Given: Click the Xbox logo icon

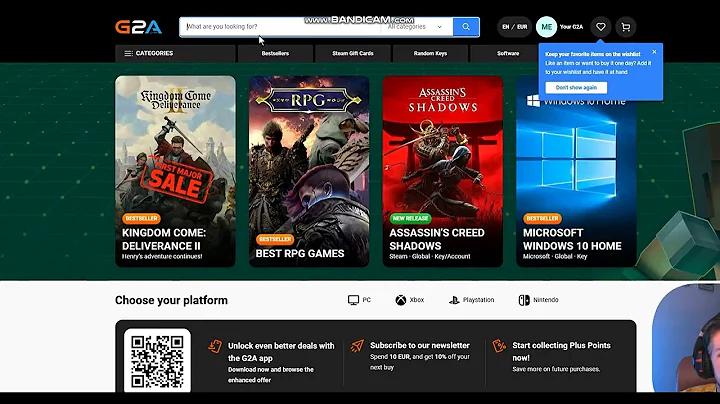Looking at the screenshot, I should pyautogui.click(x=401, y=300).
